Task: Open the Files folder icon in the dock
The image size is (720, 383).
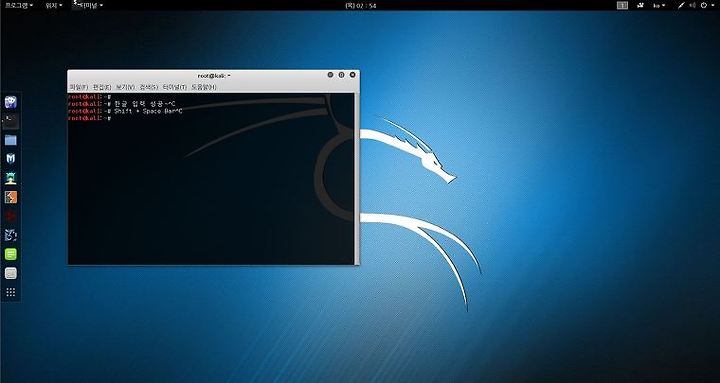Action: pyautogui.click(x=11, y=140)
